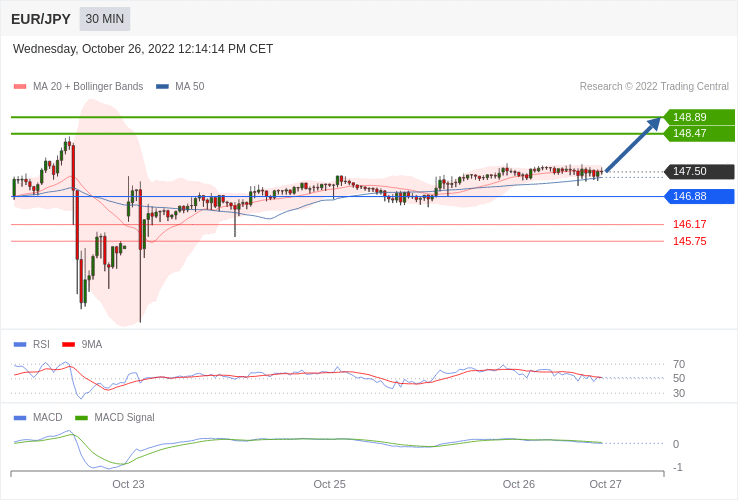Click the MACD legend label
The width and height of the screenshot is (738, 500).
(x=48, y=418)
